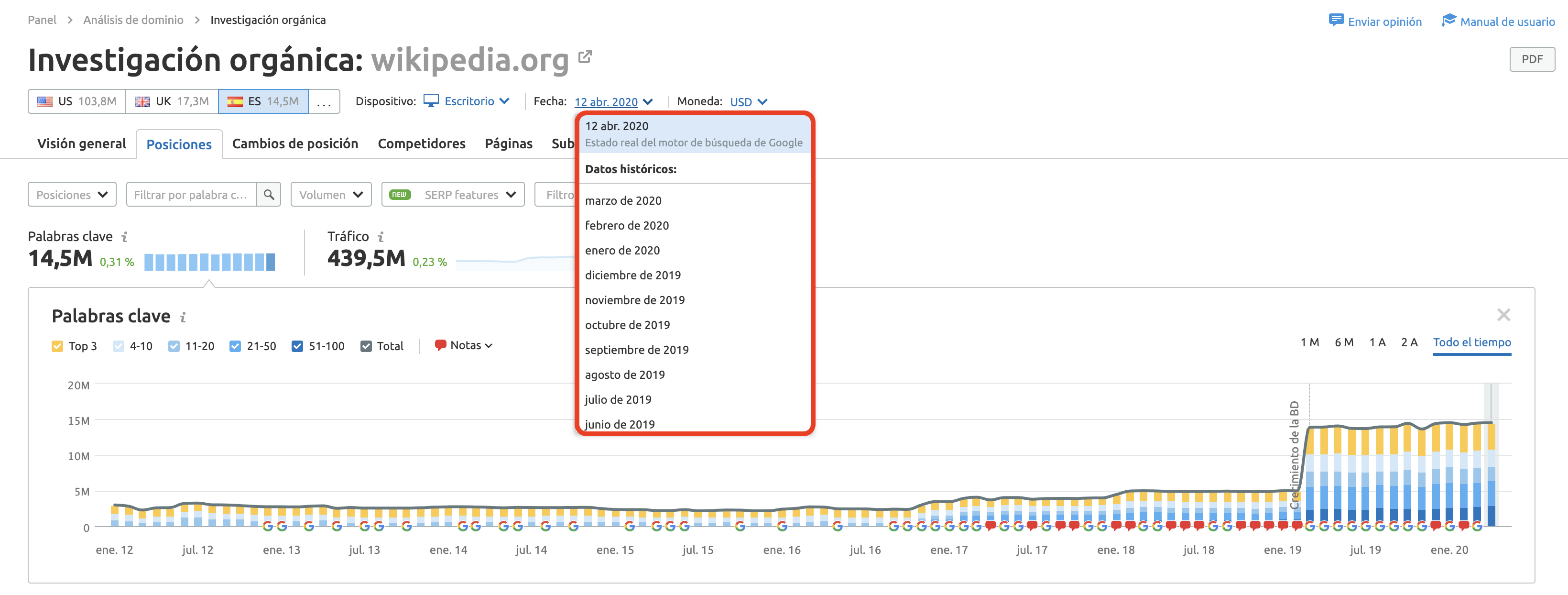This screenshot has width=1568, height=595.
Task: Open the Competidores tab
Action: click(x=421, y=143)
